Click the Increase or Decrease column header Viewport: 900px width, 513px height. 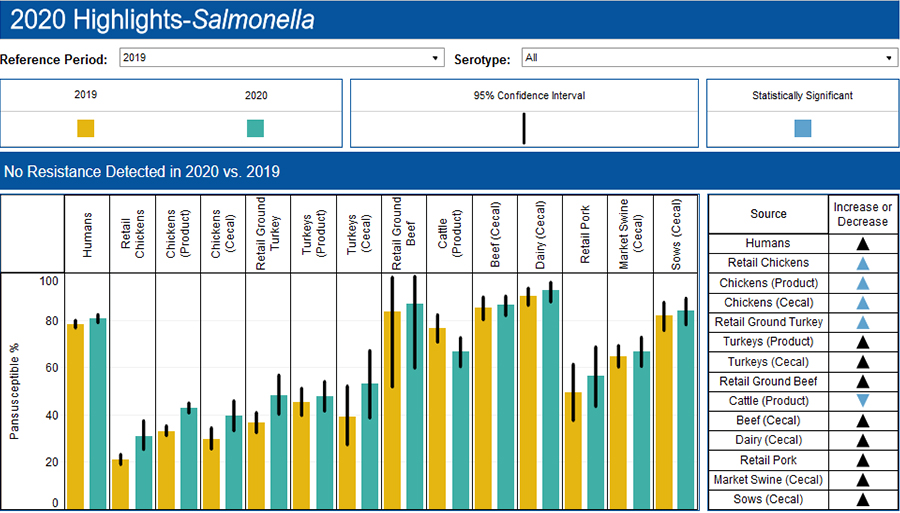tap(862, 214)
